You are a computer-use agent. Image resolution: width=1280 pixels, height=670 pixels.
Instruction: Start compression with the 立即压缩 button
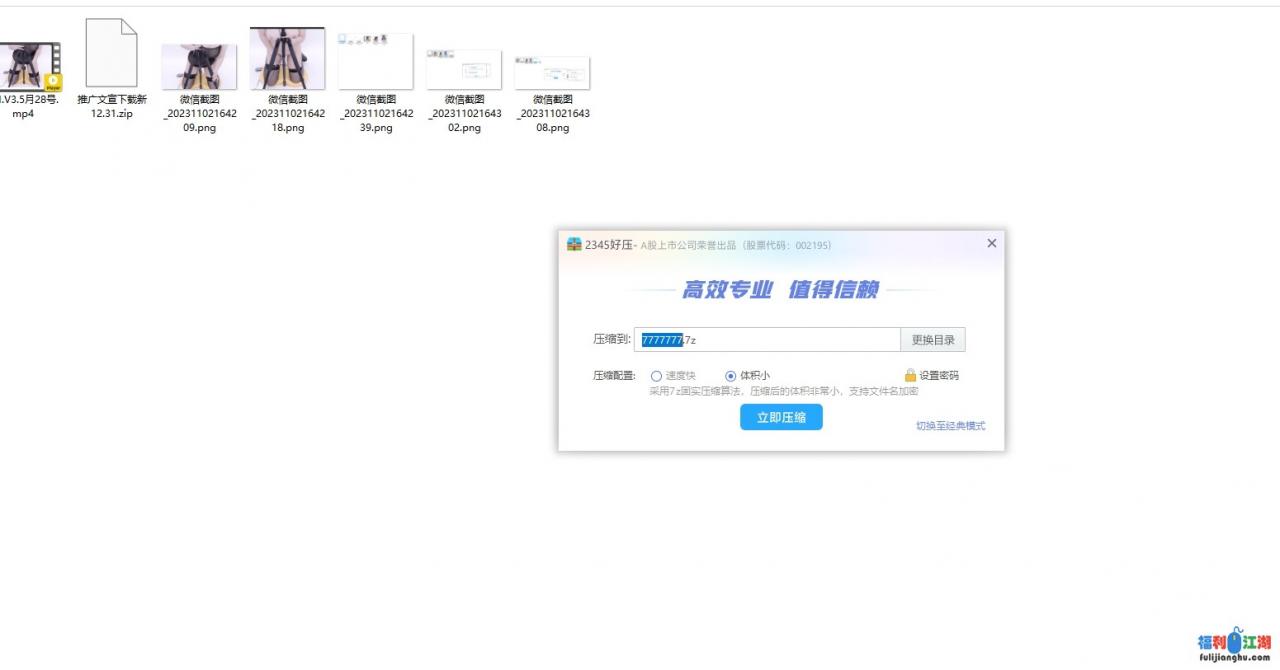781,417
